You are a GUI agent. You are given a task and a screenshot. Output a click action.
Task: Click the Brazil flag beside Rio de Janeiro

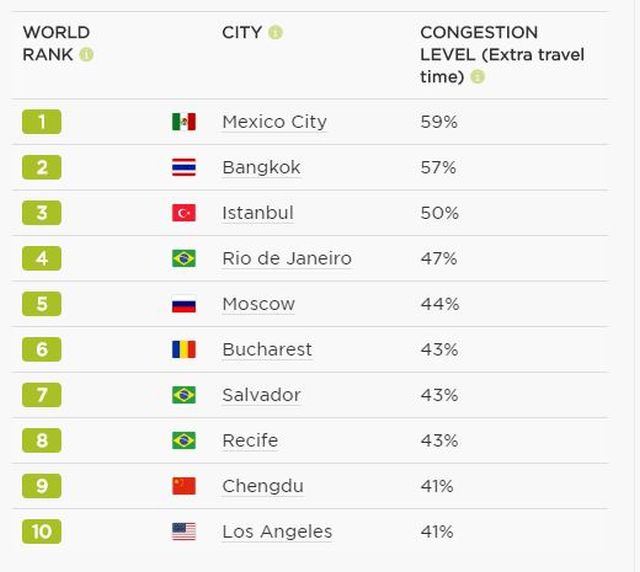[x=183, y=259]
